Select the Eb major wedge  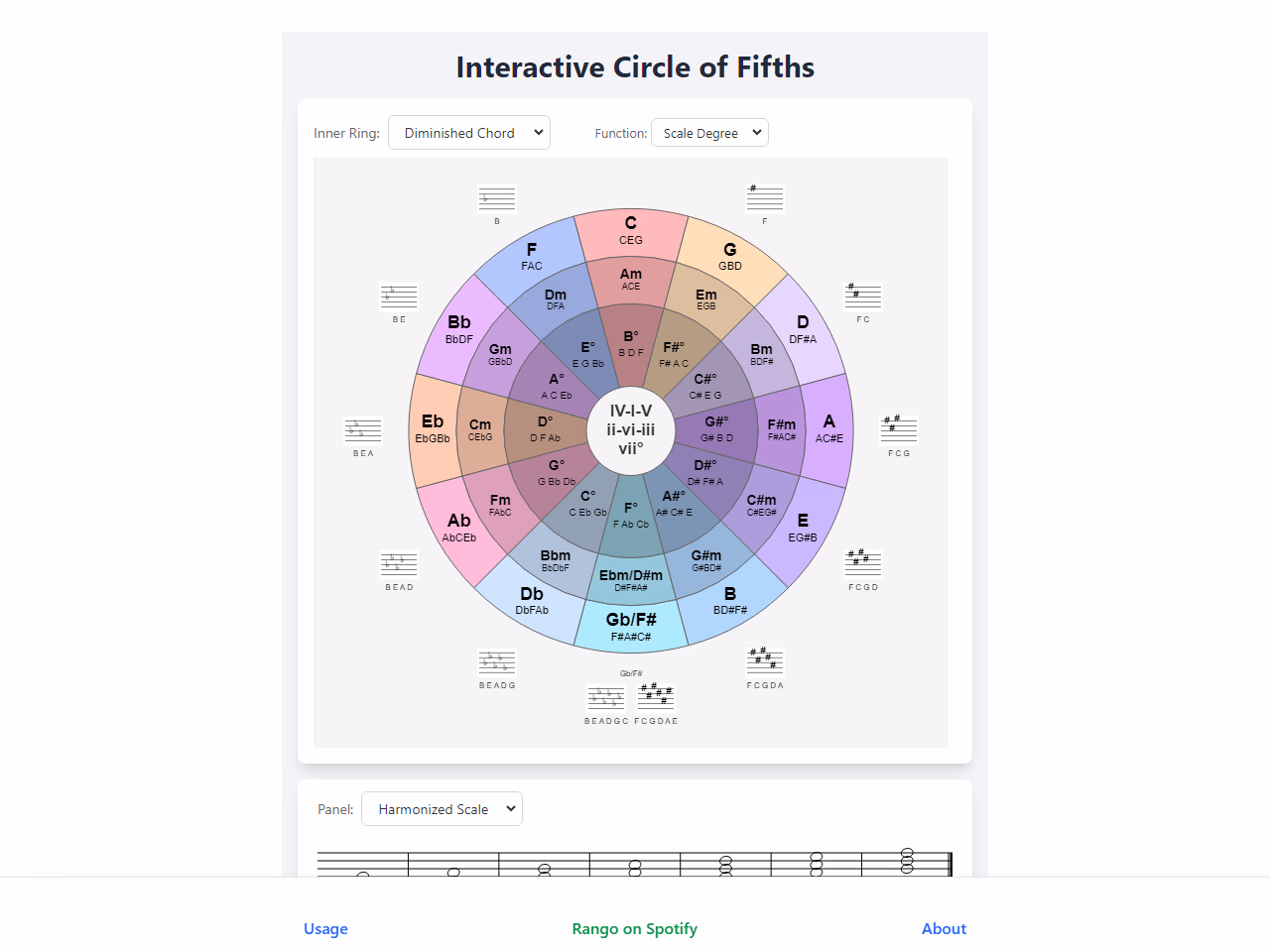(x=433, y=429)
